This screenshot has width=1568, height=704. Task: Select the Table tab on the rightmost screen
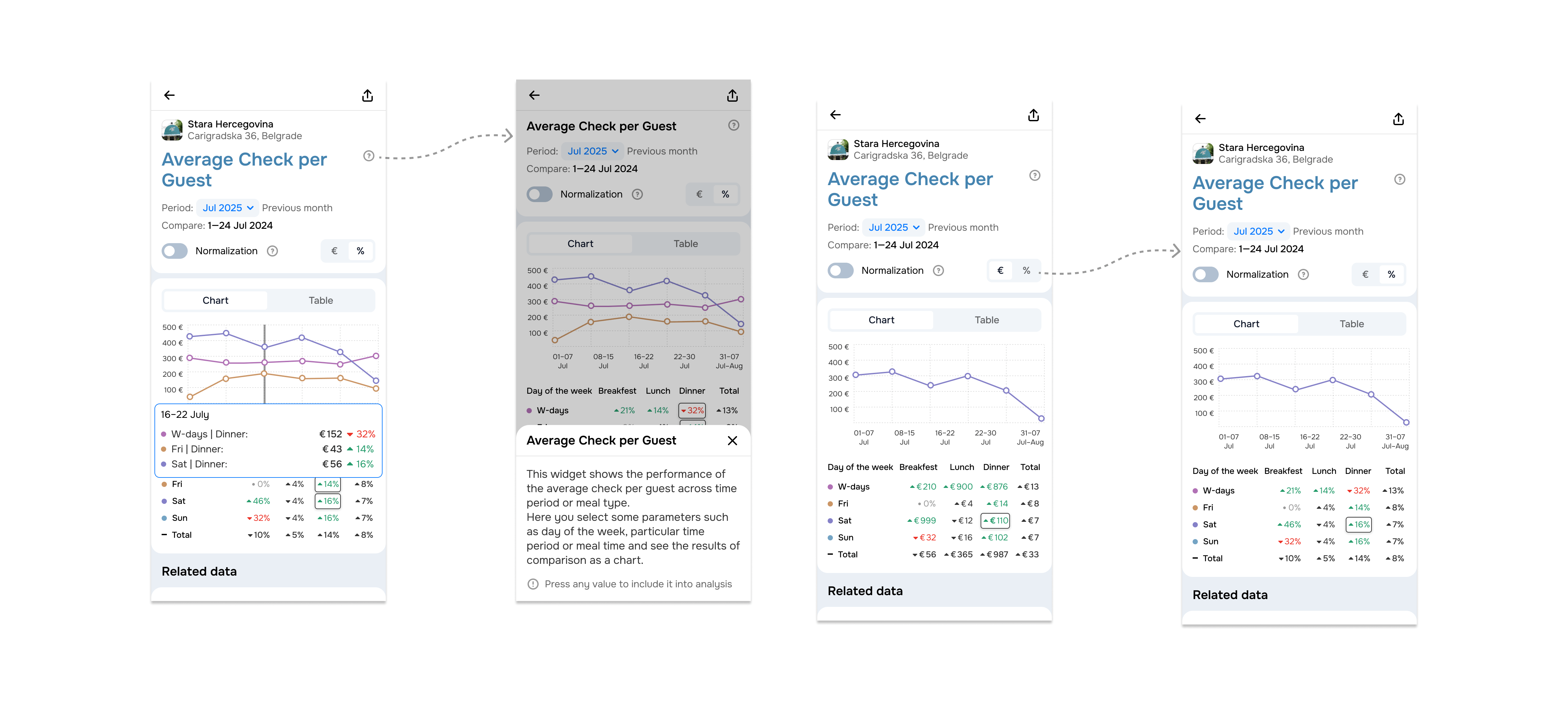click(1351, 324)
